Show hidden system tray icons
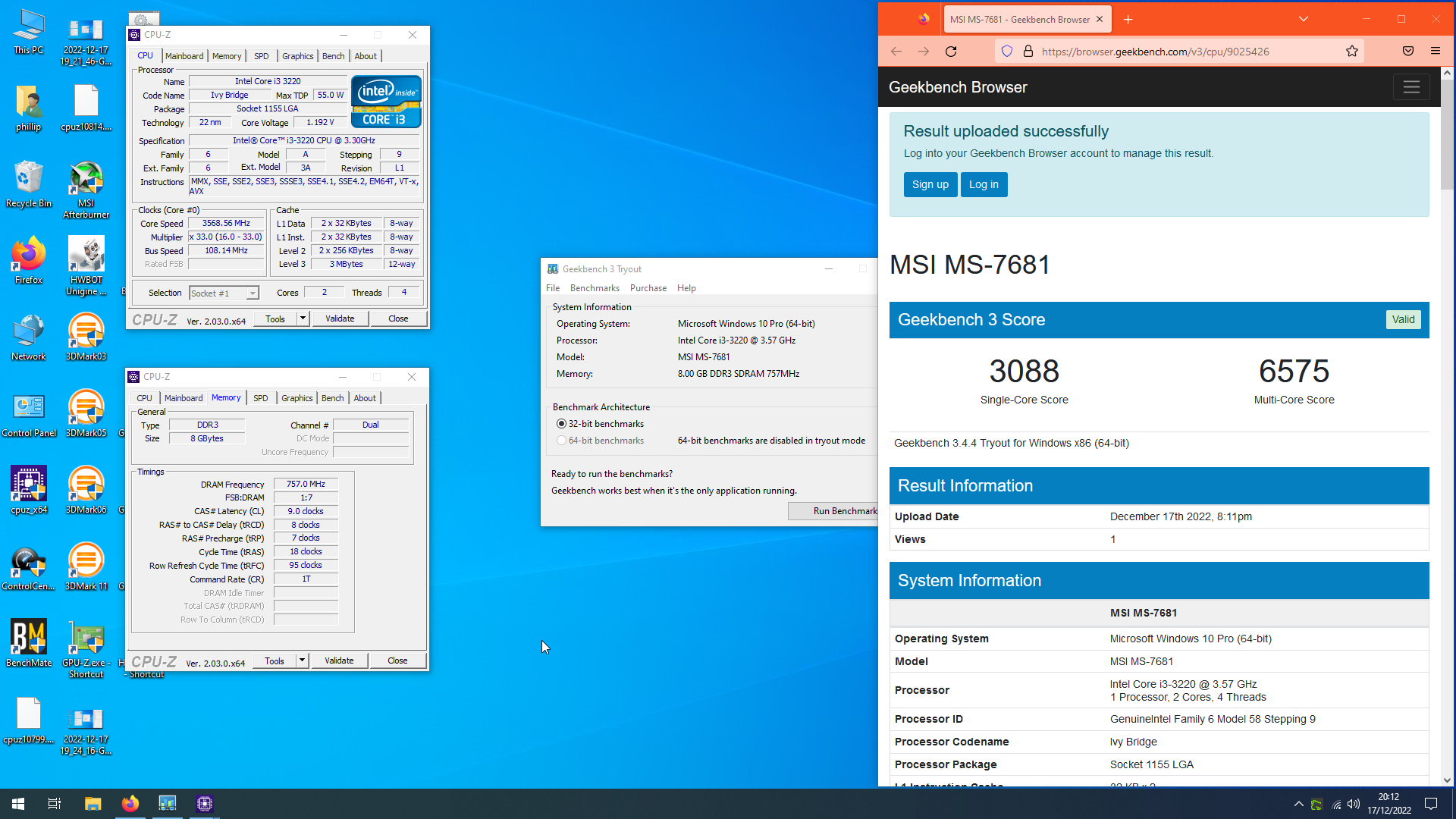This screenshot has width=1456, height=819. [x=1299, y=804]
